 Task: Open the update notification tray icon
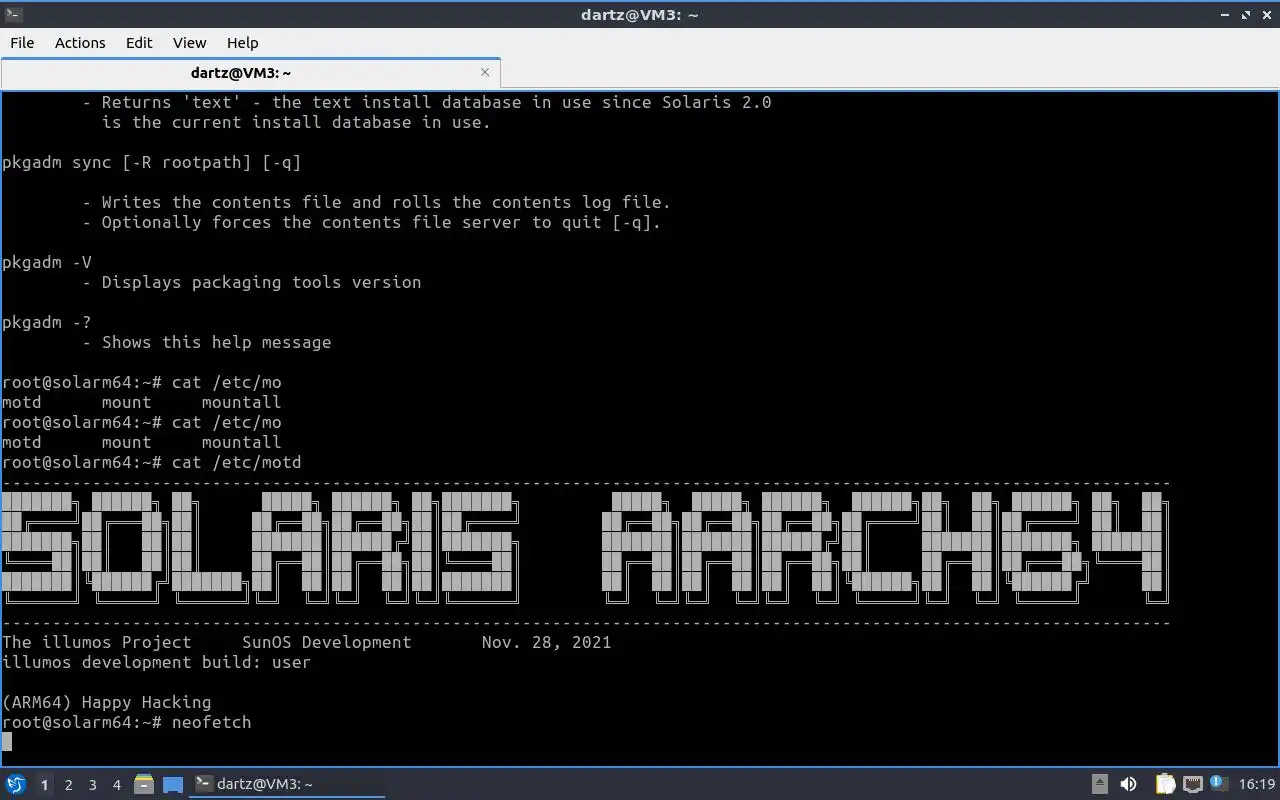1218,783
